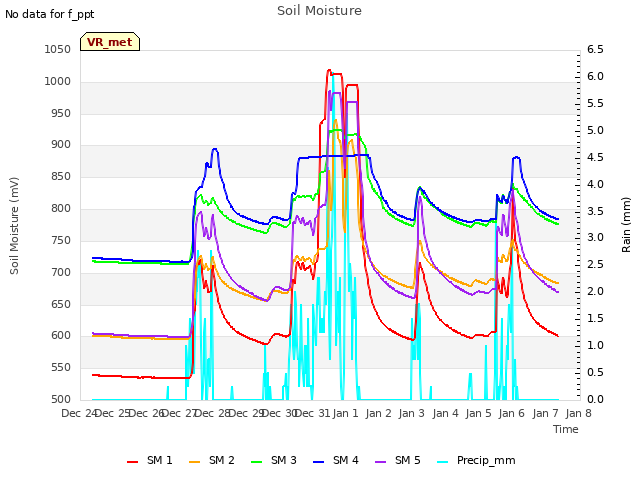Click the Jan 4 date tick label
Viewport: 640px width, 480px height.
tap(445, 413)
